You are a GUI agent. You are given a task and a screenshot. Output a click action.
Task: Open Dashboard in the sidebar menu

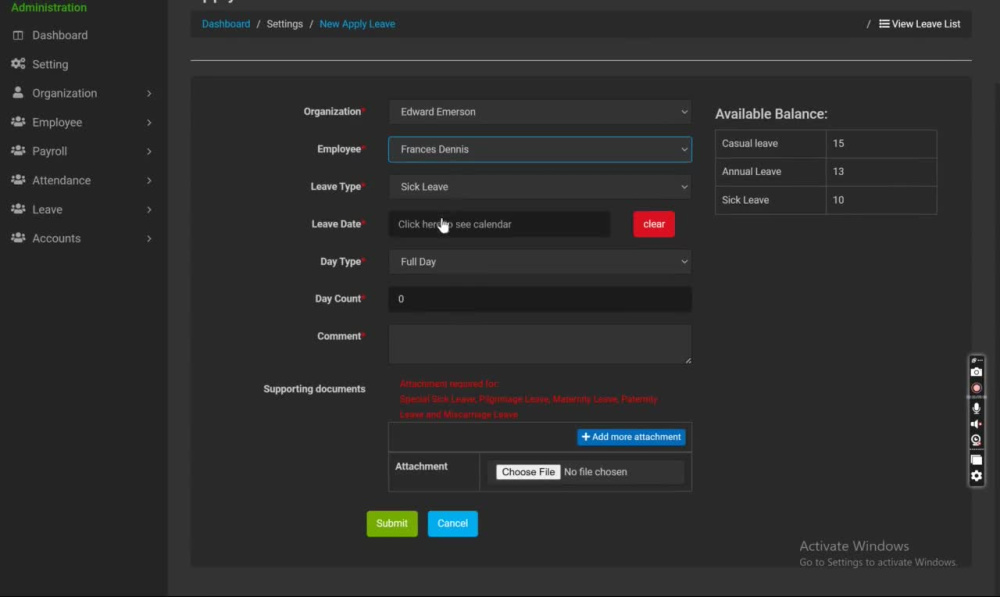(x=60, y=35)
